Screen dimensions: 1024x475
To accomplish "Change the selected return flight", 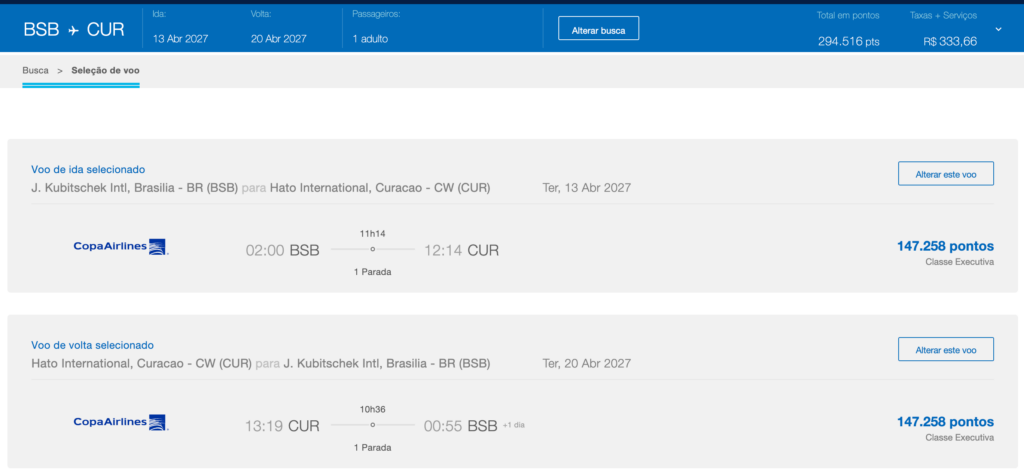I will coord(946,350).
